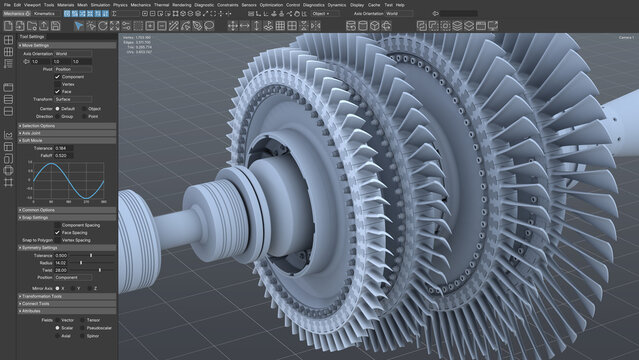Toggle the Face Spacing checkbox
This screenshot has width=639, height=360.
pos(57,232)
